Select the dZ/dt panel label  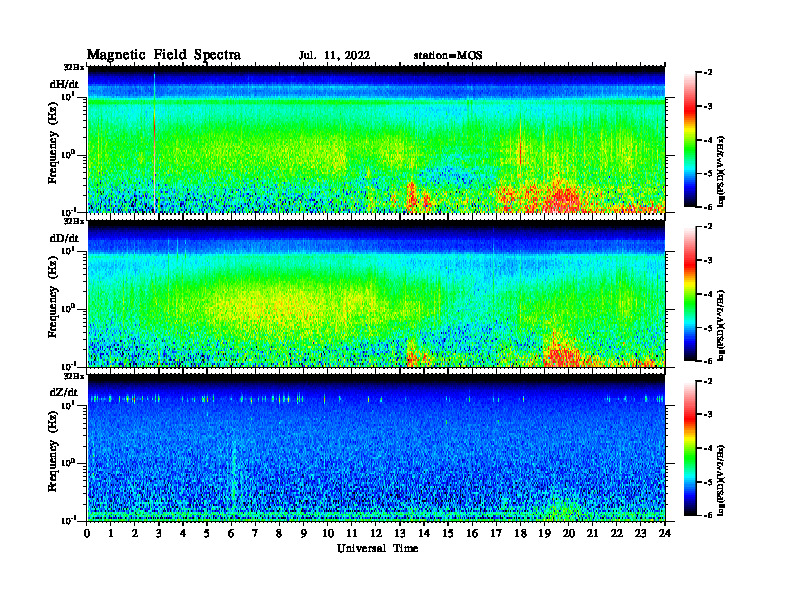[64, 392]
